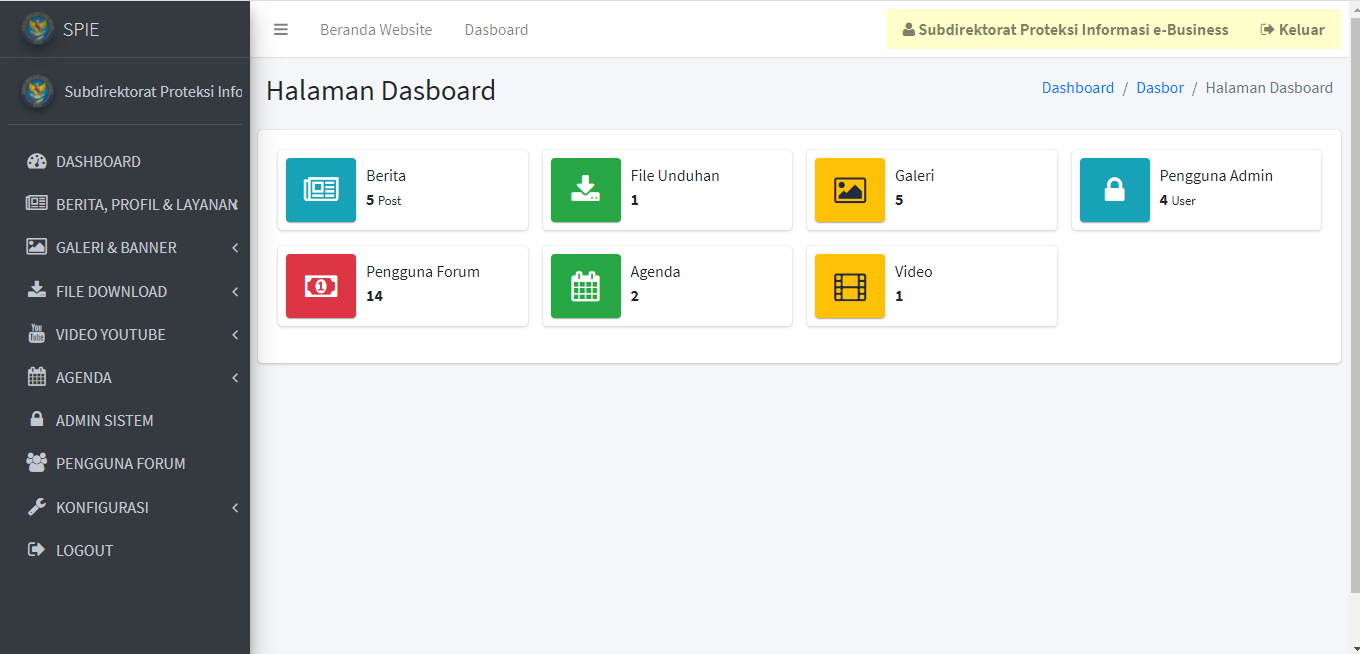
Task: Click the newspaper icon on Berita card
Action: [x=320, y=190]
